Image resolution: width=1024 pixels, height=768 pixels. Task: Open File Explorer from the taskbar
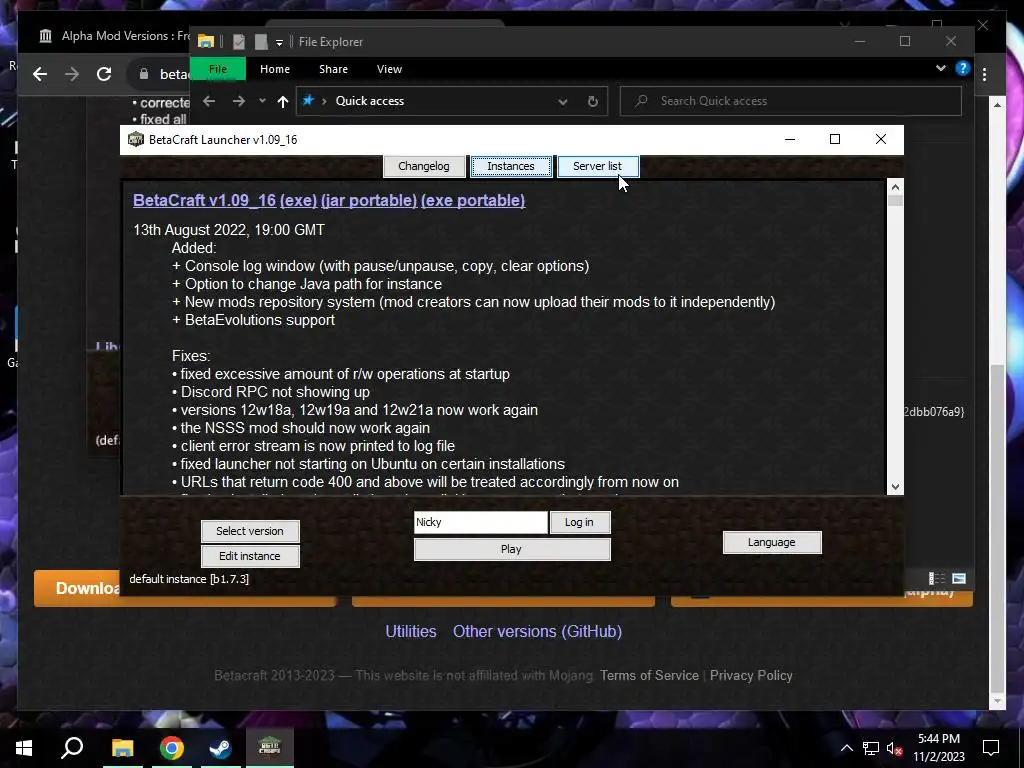click(x=122, y=748)
